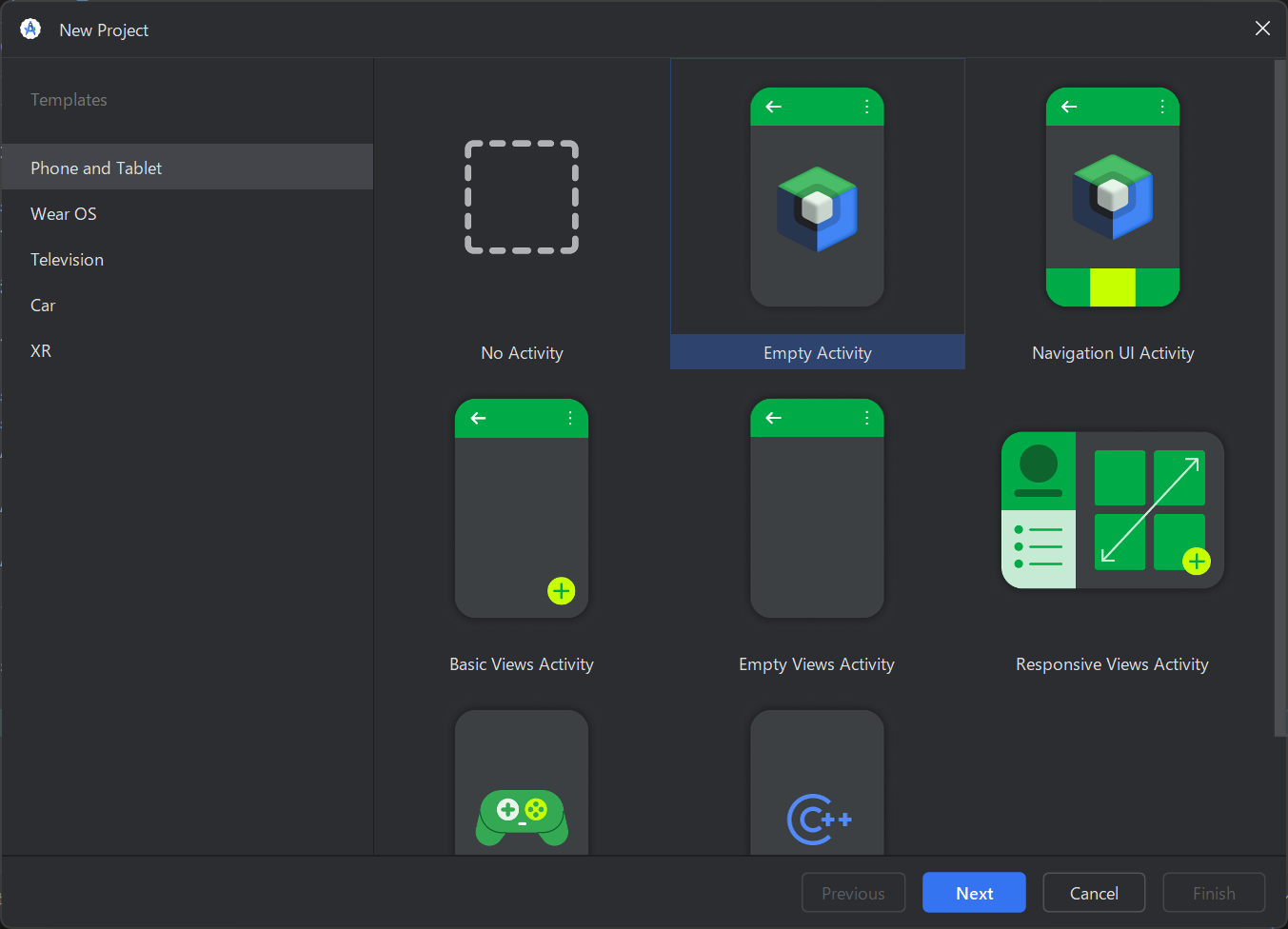Image resolution: width=1288 pixels, height=929 pixels.
Task: Pick the game controller template icon
Action: point(522,817)
